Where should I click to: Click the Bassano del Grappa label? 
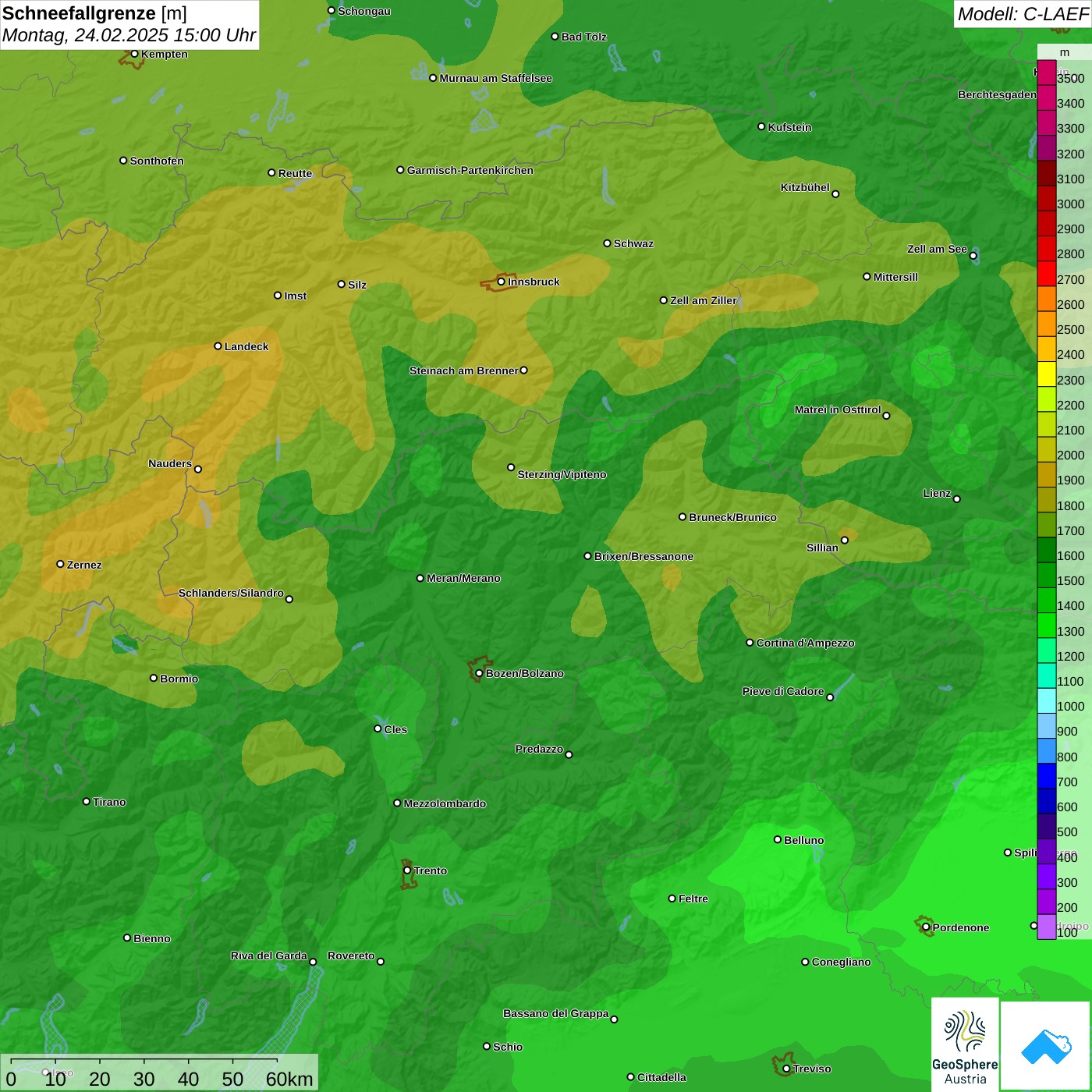pyautogui.click(x=556, y=1013)
